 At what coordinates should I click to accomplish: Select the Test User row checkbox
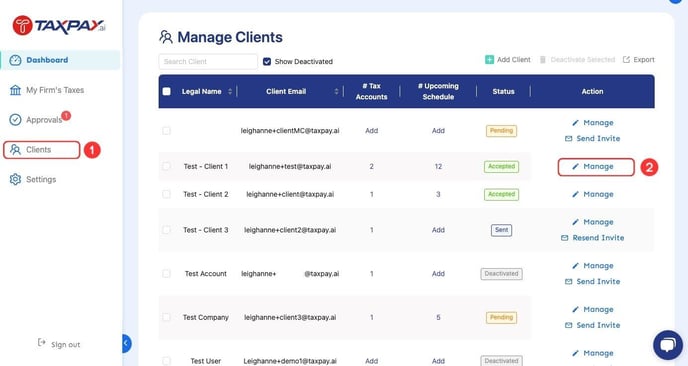166,361
